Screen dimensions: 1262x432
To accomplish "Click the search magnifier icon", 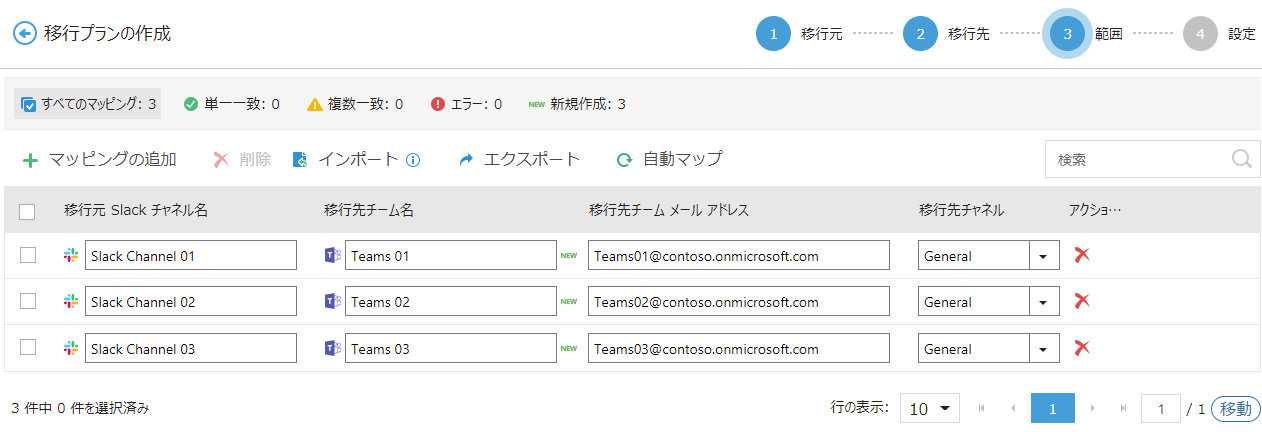I will point(1242,159).
